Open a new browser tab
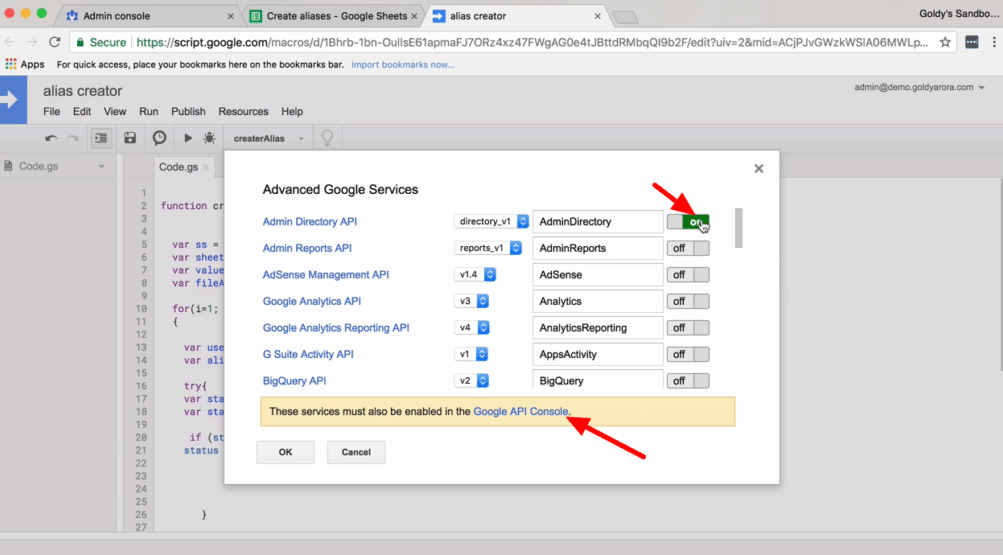Viewport: 1003px width, 555px height. click(x=625, y=17)
